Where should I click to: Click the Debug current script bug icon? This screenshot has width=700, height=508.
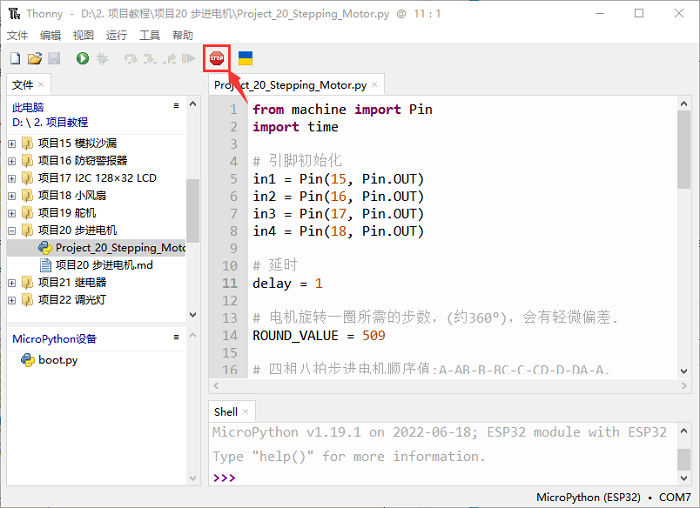(x=101, y=59)
